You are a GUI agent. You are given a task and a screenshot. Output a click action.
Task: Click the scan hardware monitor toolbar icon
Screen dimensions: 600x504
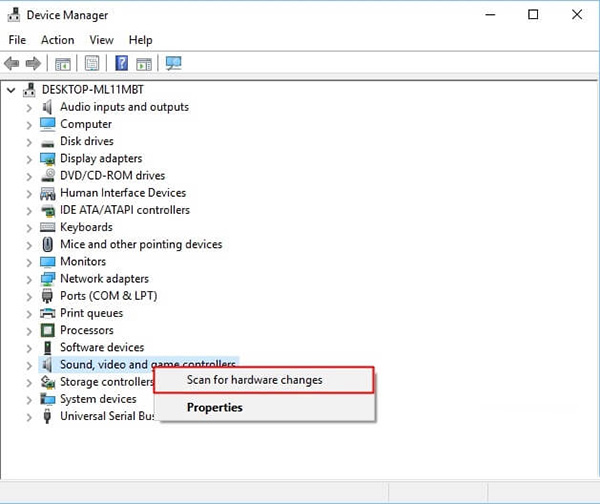tap(173, 64)
